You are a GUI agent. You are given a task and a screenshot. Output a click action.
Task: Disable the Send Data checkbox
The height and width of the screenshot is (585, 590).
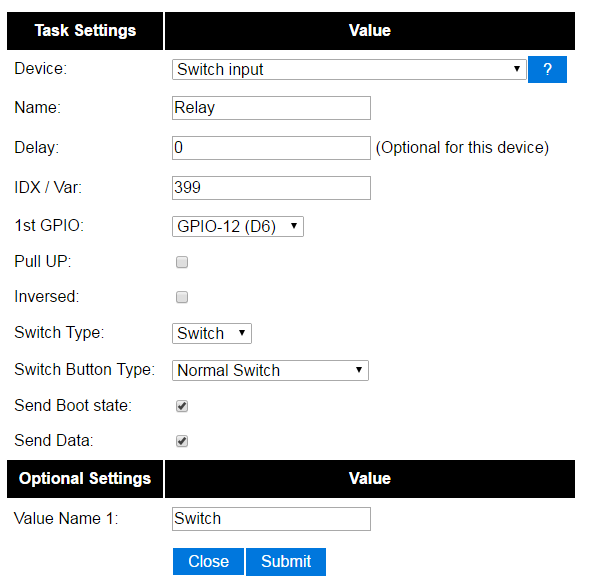coord(182,441)
